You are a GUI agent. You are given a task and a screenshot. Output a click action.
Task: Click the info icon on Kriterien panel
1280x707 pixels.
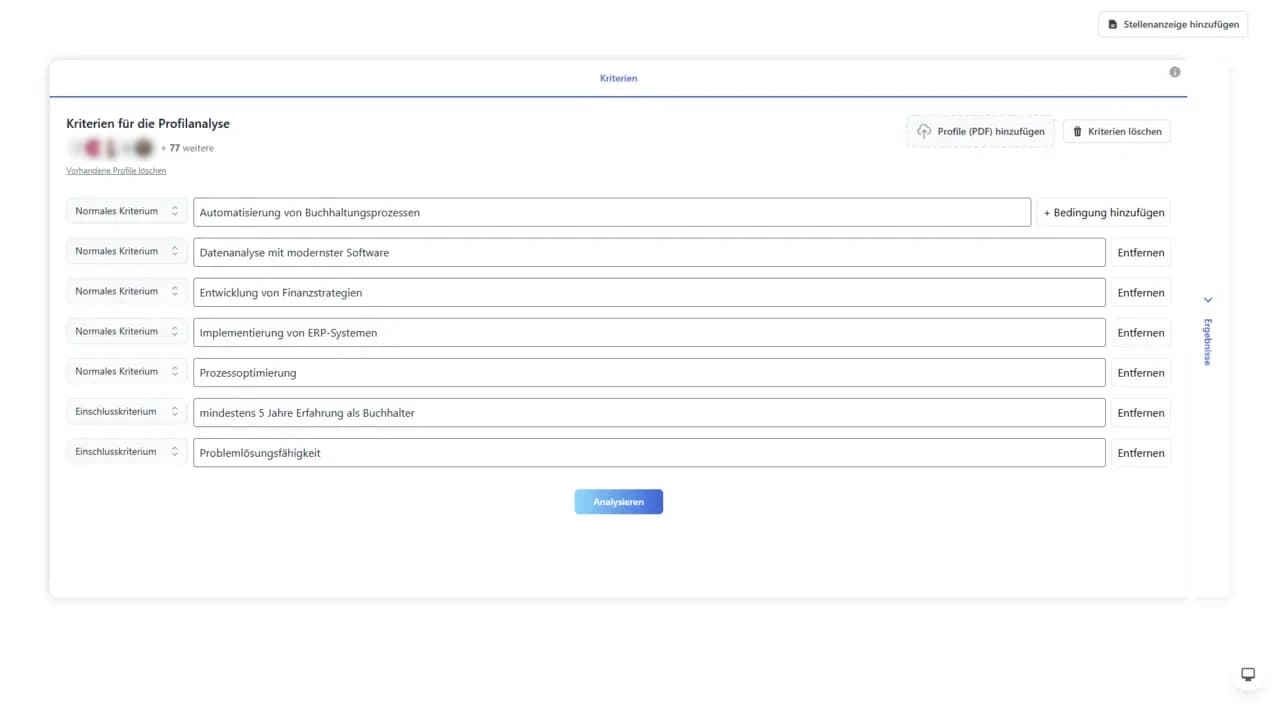1175,72
